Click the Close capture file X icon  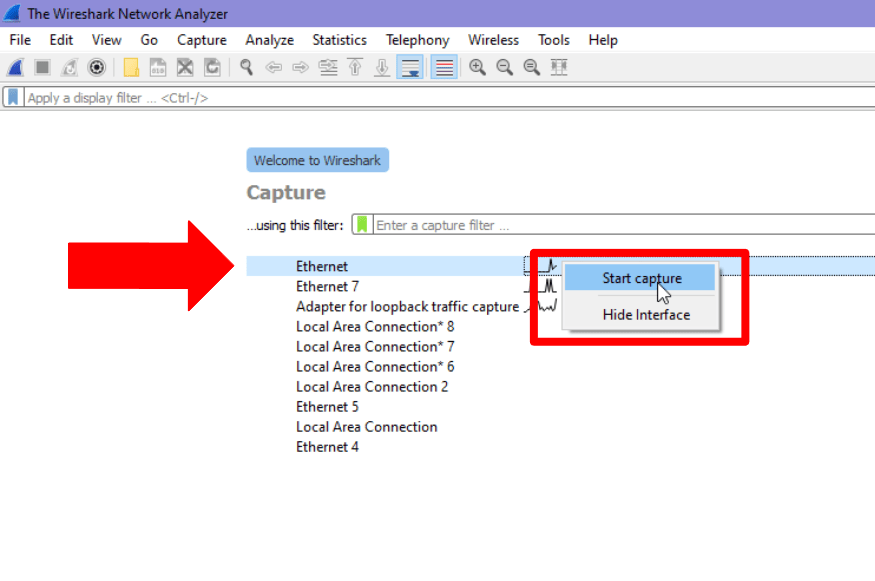pyautogui.click(x=185, y=68)
